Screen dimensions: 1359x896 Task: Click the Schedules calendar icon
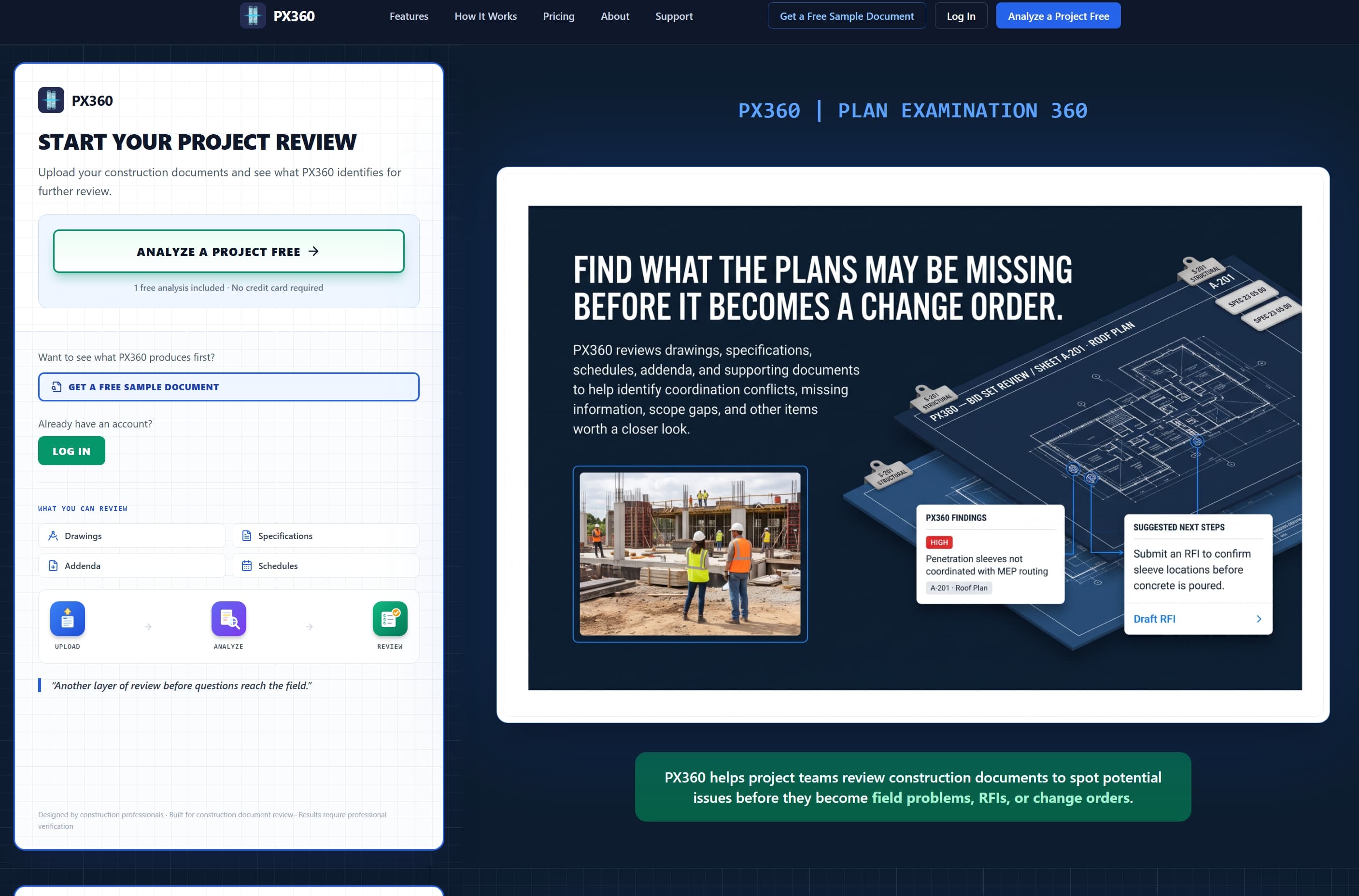[x=247, y=566]
